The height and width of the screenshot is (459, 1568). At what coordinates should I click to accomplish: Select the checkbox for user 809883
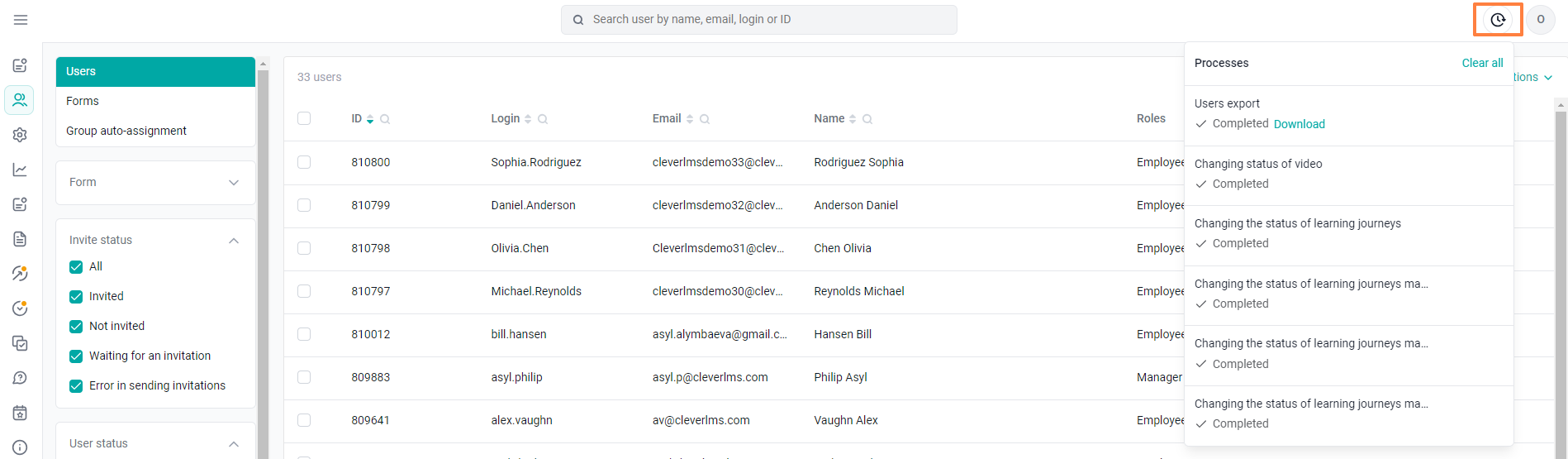[304, 377]
